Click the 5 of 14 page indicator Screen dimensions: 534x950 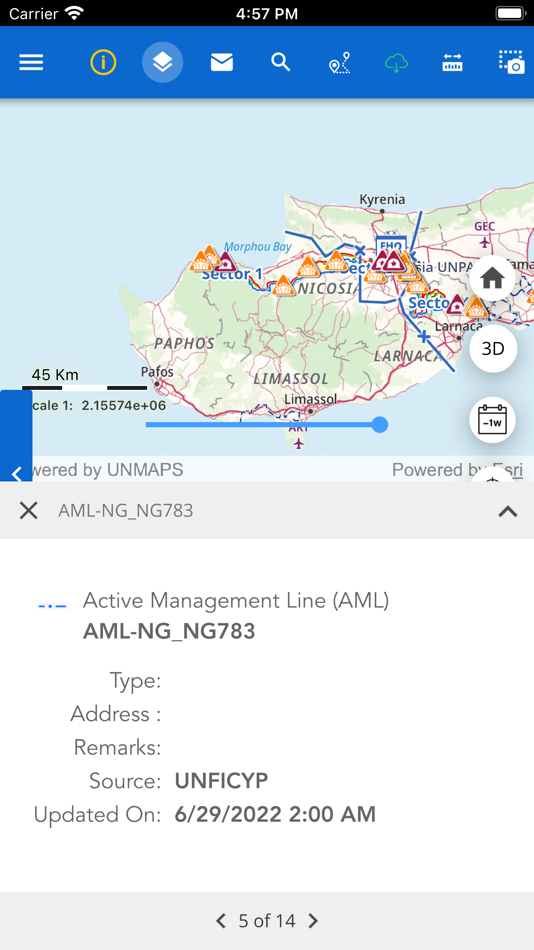point(267,921)
